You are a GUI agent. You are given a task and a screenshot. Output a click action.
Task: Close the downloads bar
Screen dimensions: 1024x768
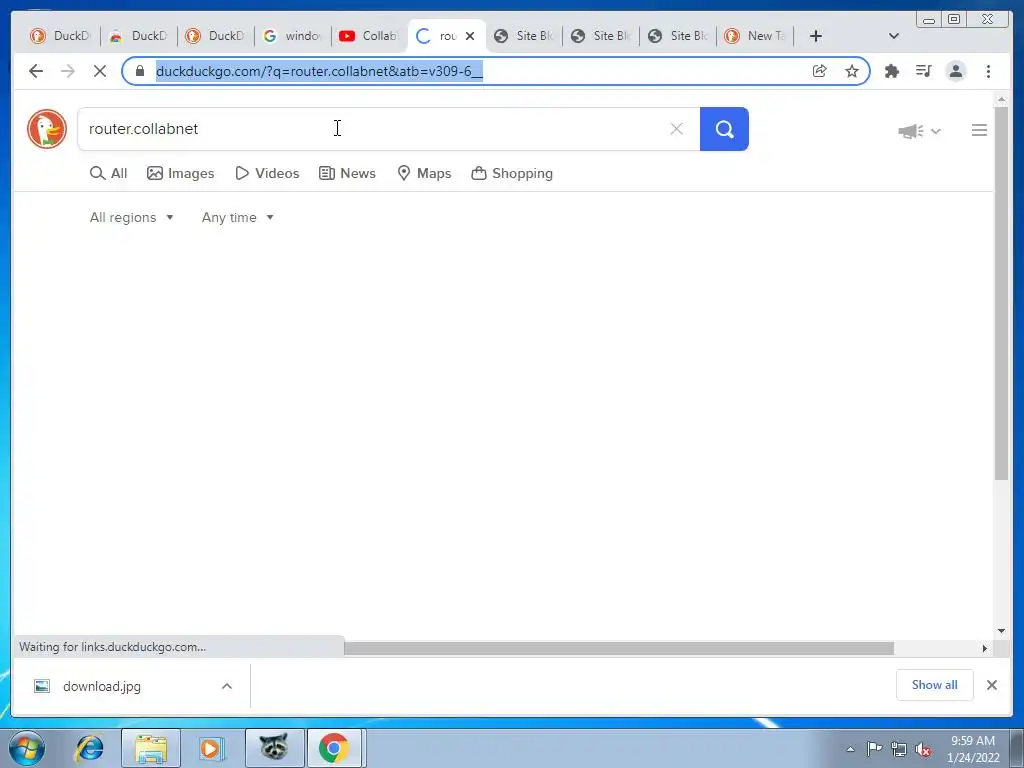(x=991, y=684)
